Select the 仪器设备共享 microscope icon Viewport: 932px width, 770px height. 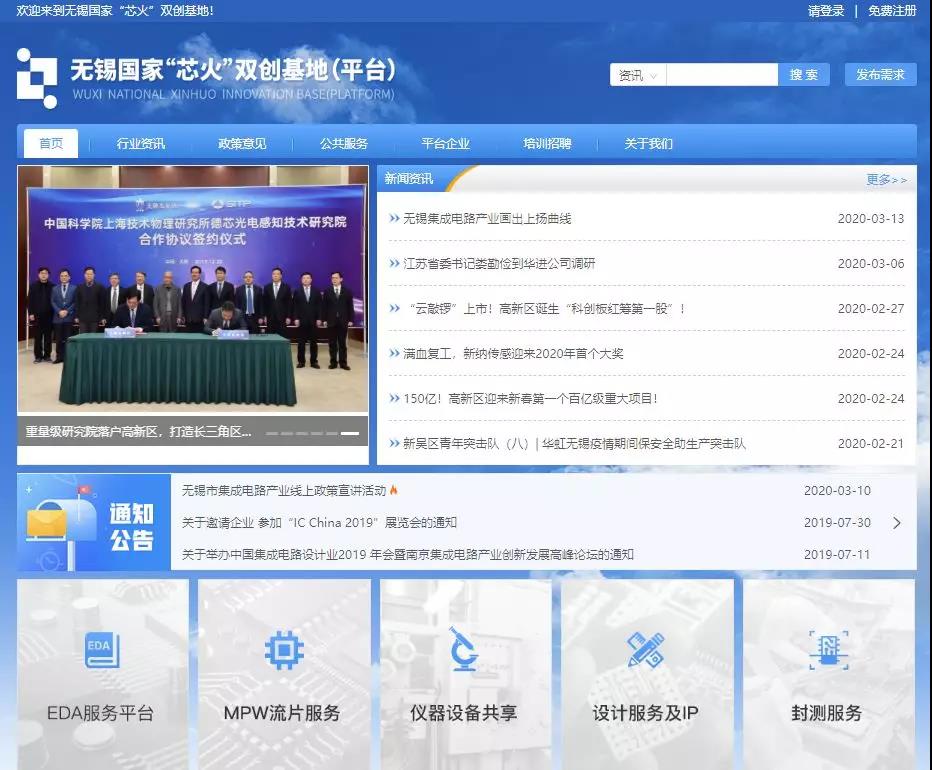(x=463, y=649)
